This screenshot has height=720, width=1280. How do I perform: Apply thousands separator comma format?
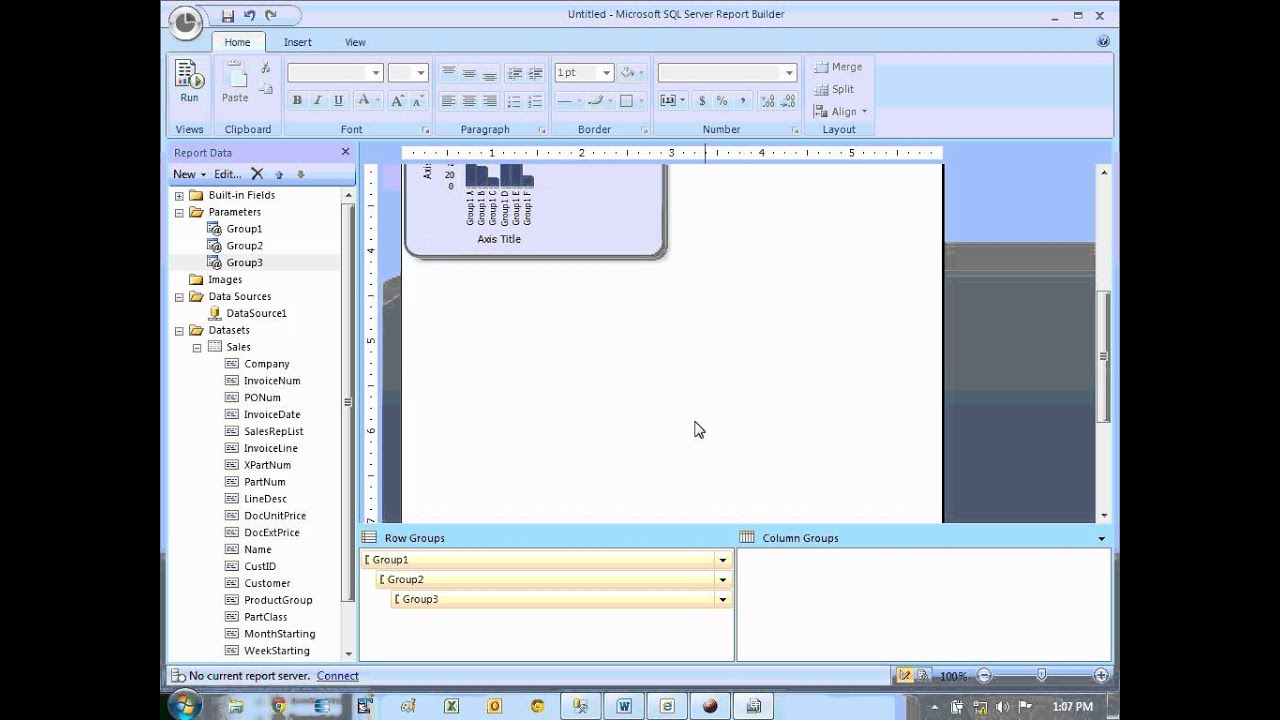[743, 101]
